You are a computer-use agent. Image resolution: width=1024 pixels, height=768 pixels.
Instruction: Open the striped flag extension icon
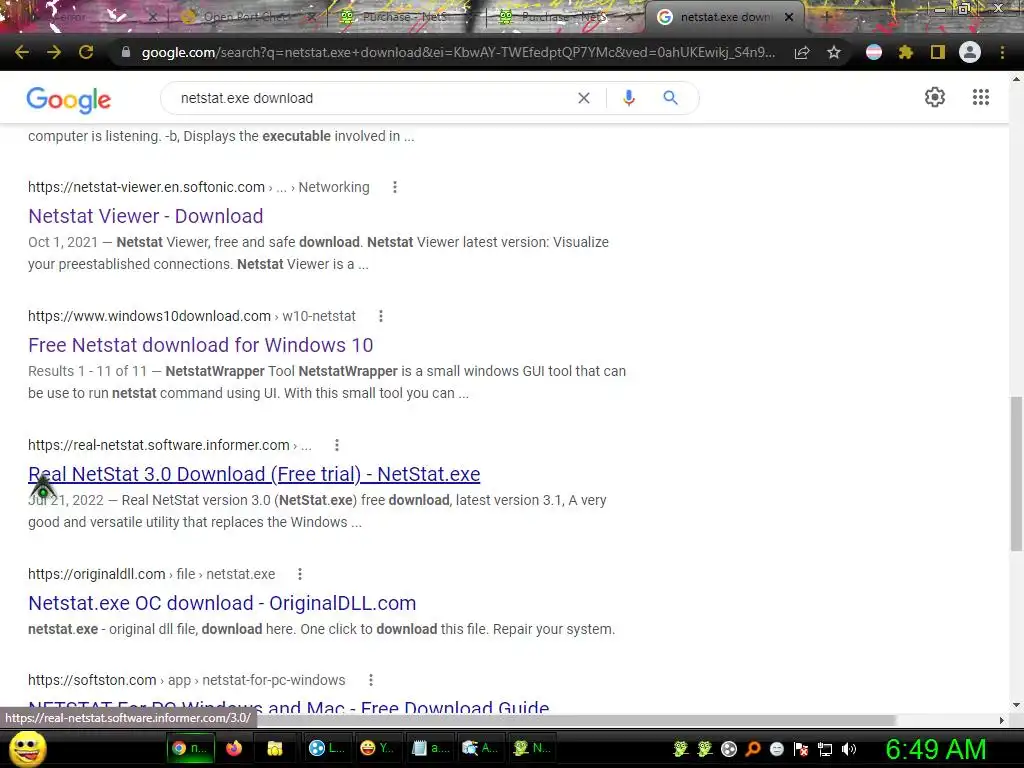(x=874, y=53)
